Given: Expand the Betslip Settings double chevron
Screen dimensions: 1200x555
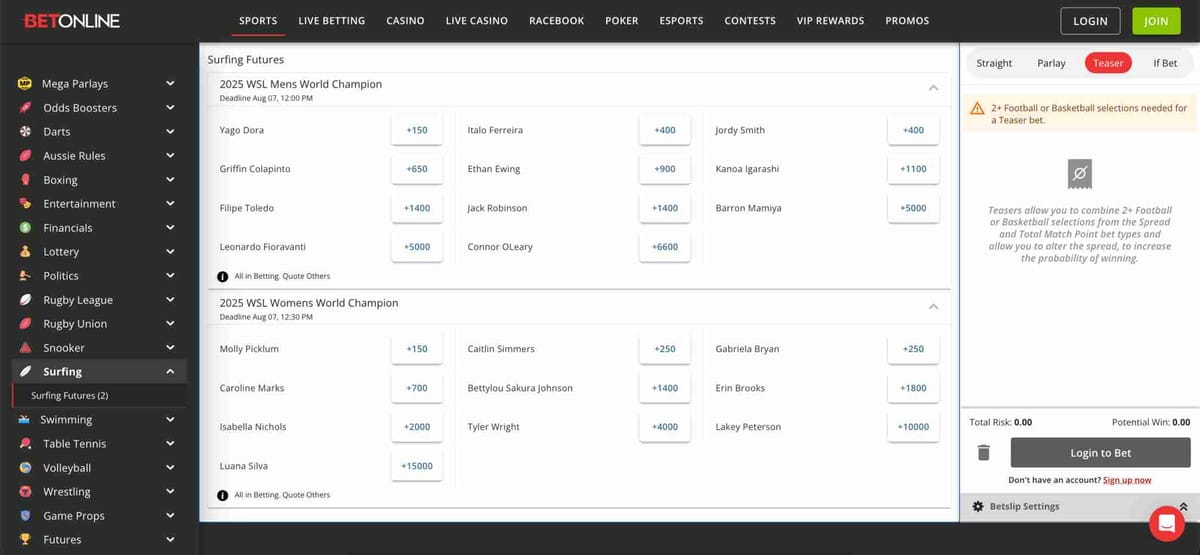Looking at the screenshot, I should [1183, 507].
